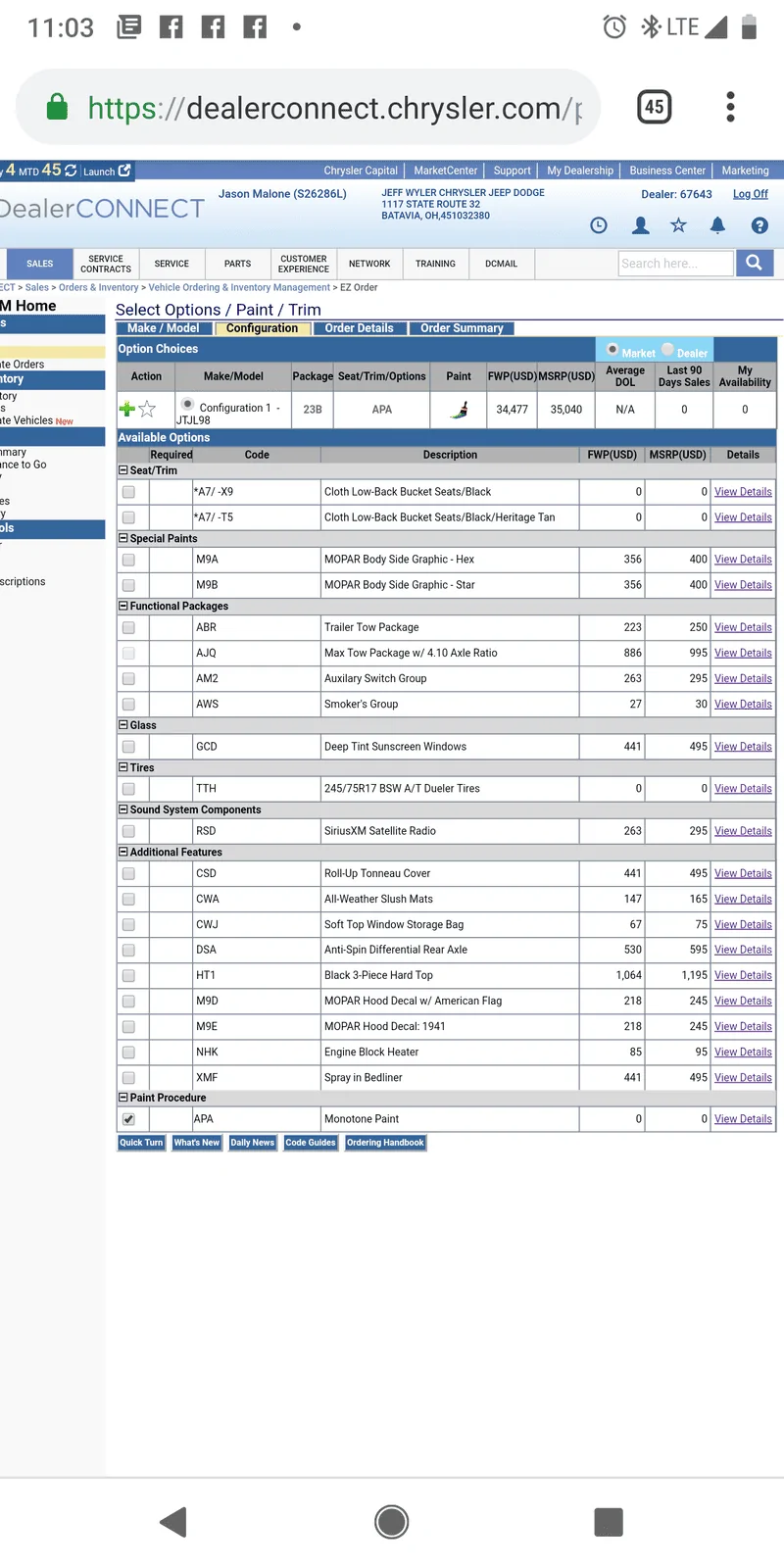
Task: Open the favorites star icon in header
Action: [x=678, y=225]
